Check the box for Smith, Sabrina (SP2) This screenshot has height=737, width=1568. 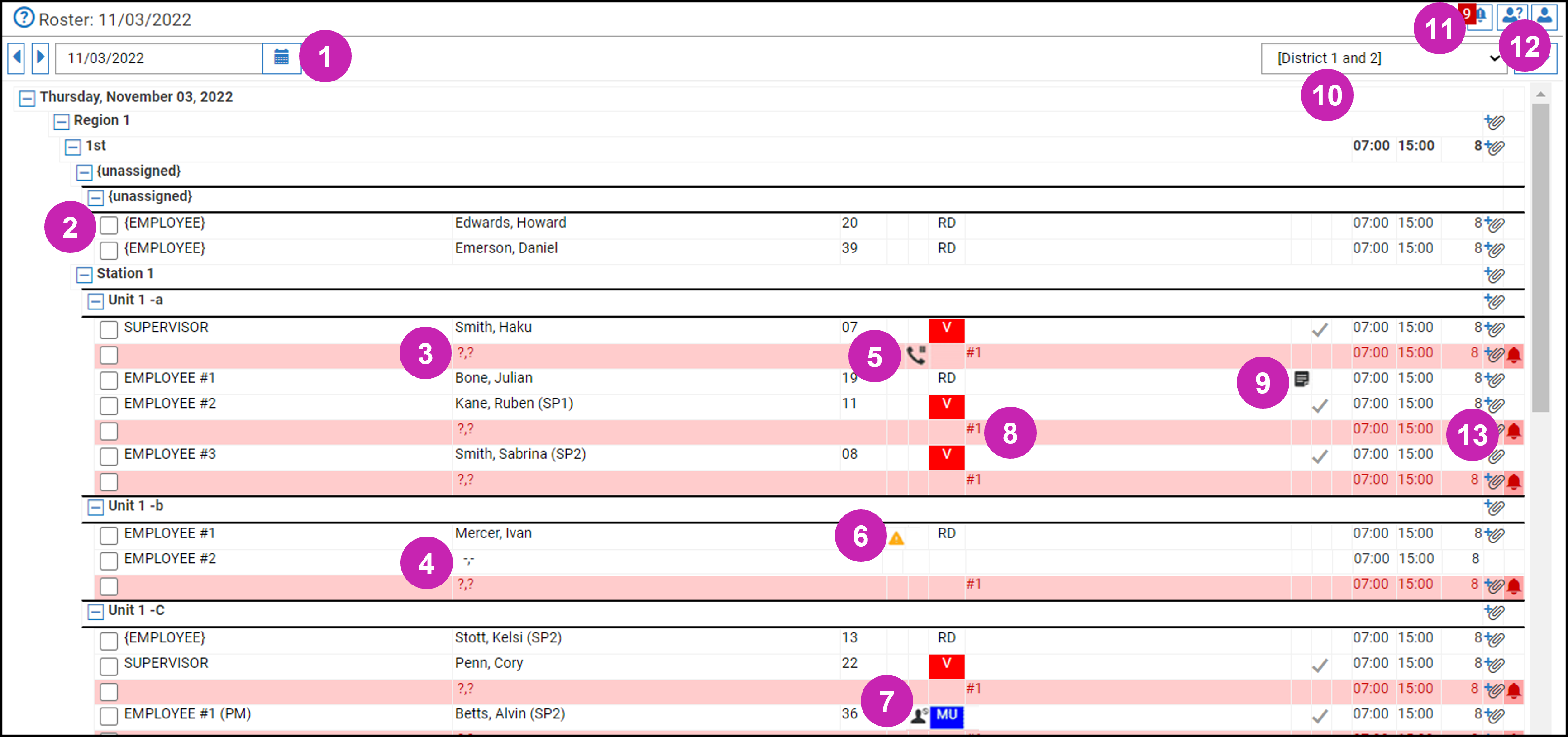coord(108,456)
